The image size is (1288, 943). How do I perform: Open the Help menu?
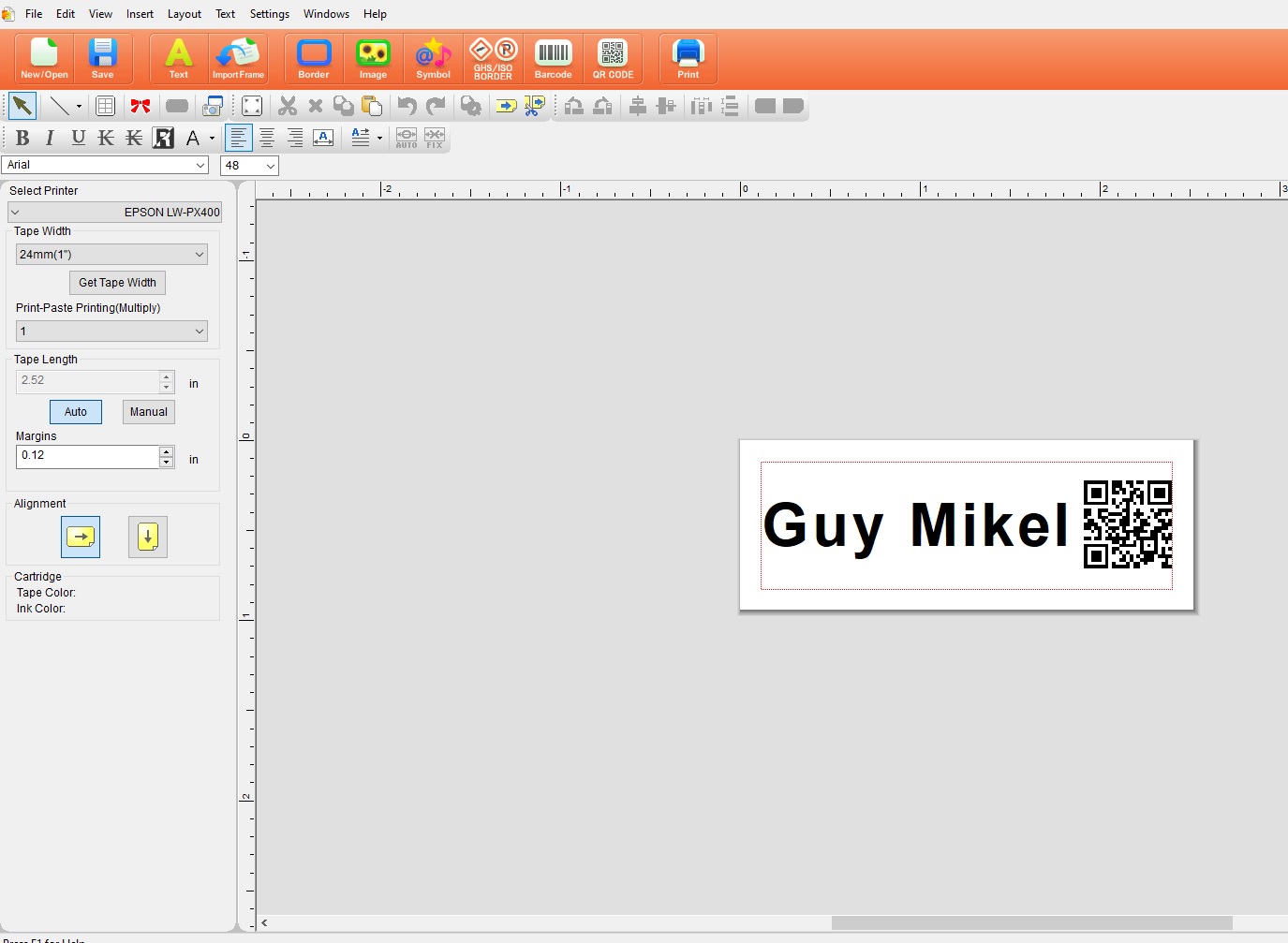(375, 14)
